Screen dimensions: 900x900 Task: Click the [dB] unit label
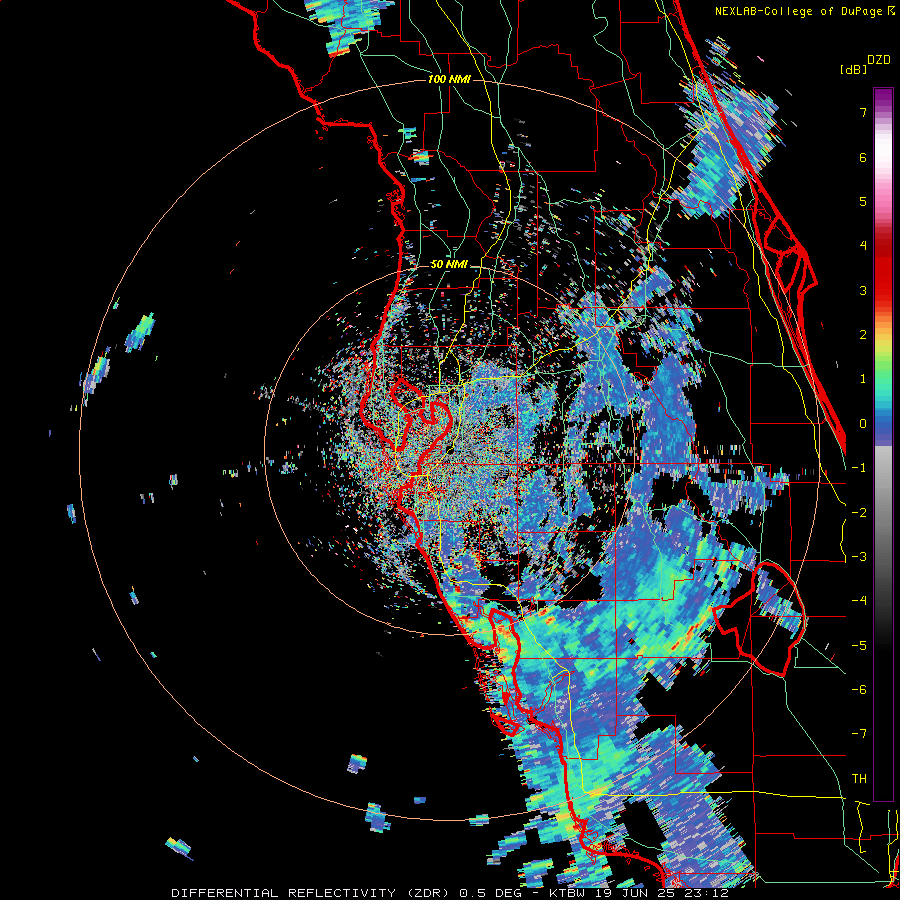[853, 70]
